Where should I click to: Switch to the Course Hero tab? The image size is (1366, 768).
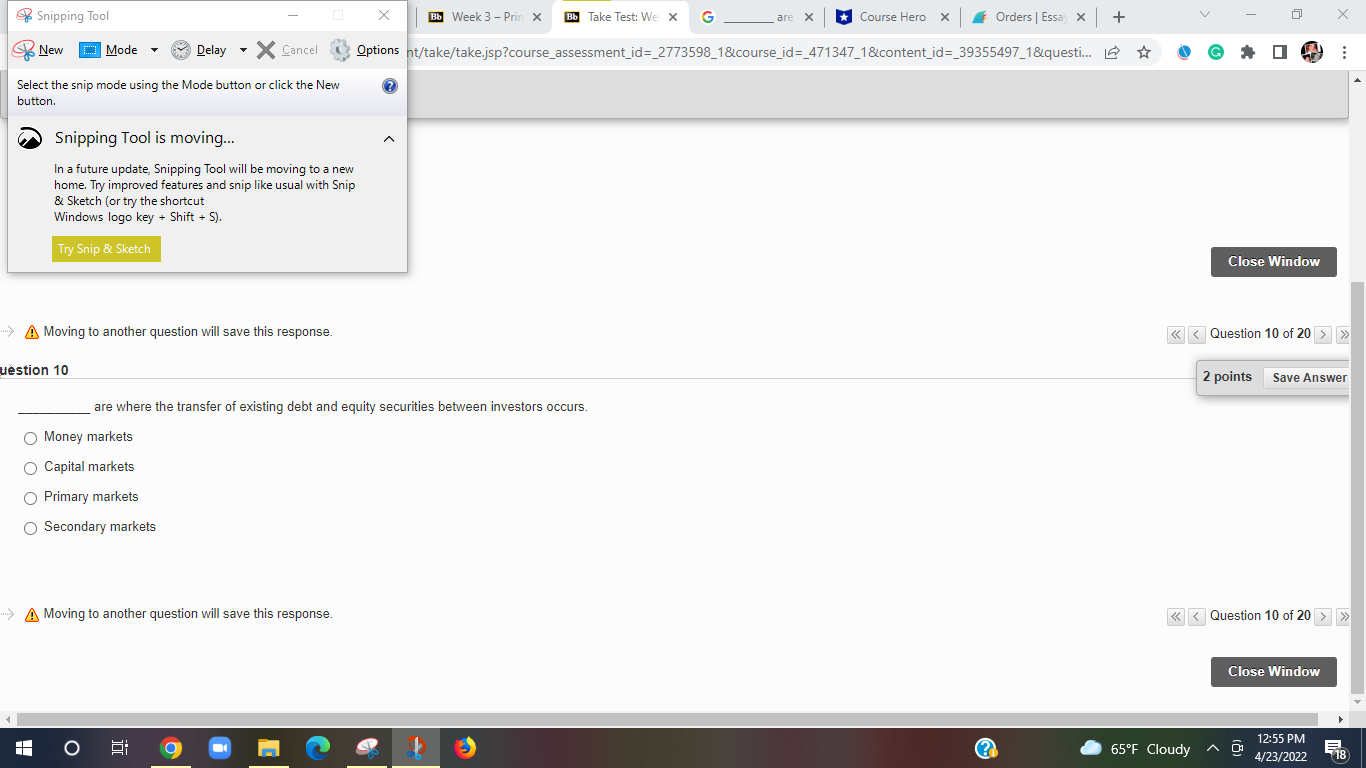(x=893, y=17)
